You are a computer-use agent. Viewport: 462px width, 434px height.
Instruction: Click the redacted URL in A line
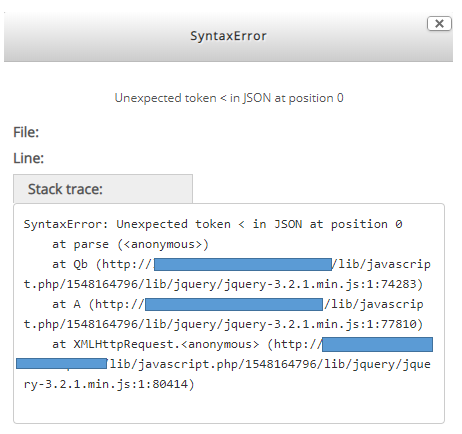point(234,304)
